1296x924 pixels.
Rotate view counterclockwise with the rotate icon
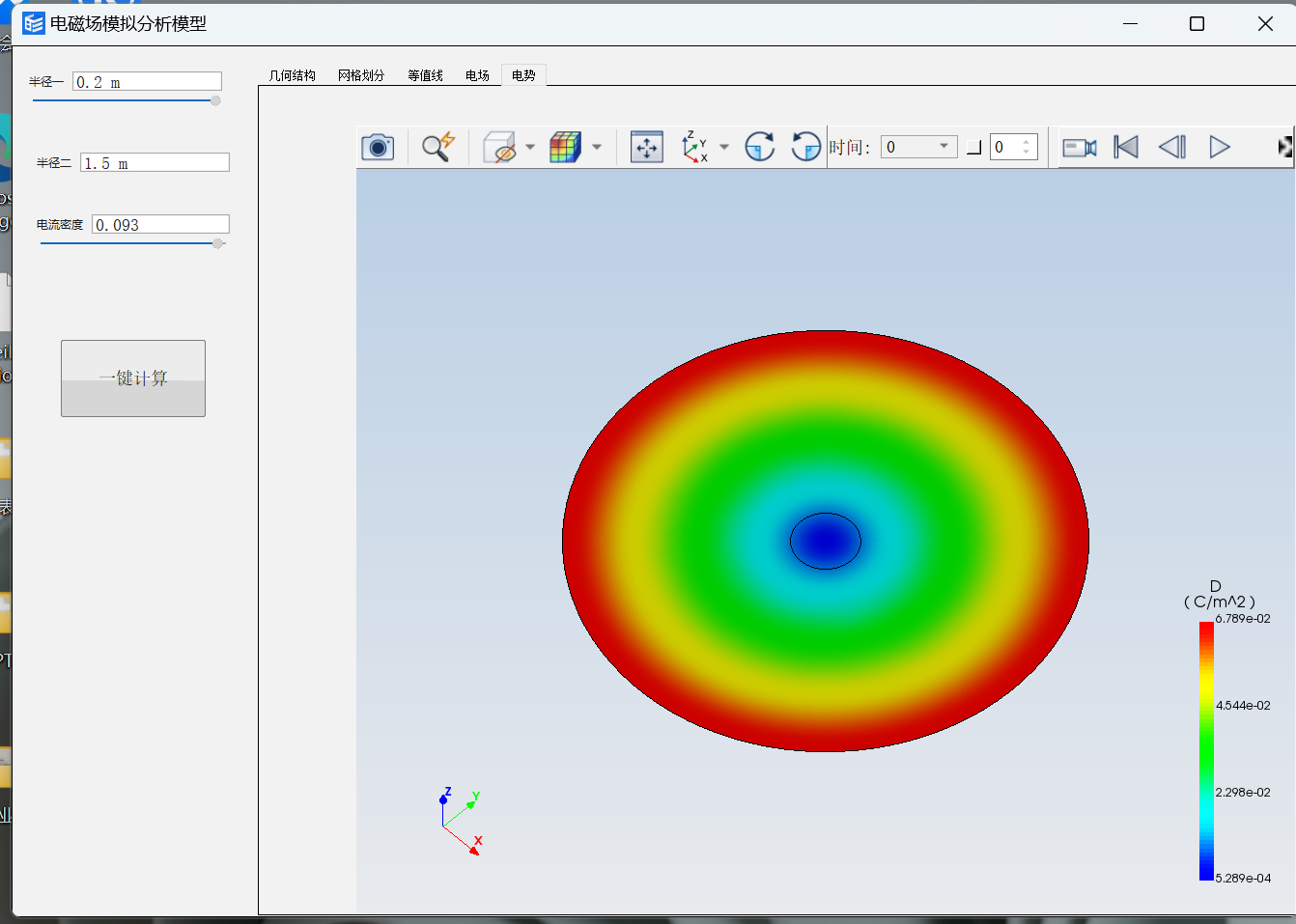coord(805,147)
